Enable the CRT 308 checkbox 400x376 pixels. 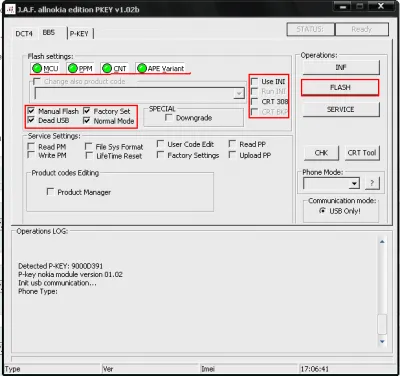pyautogui.click(x=255, y=101)
